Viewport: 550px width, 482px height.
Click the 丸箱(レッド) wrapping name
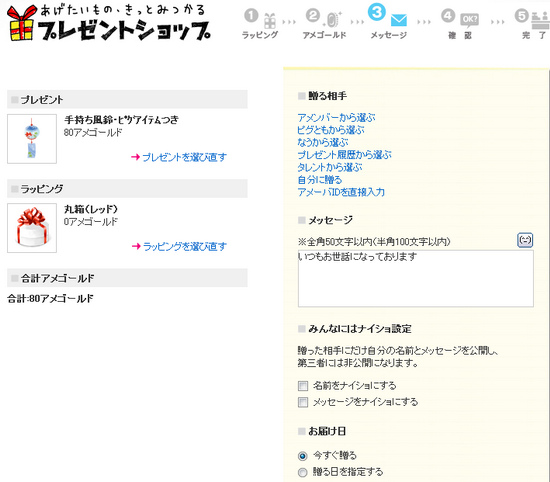pyautogui.click(x=91, y=209)
